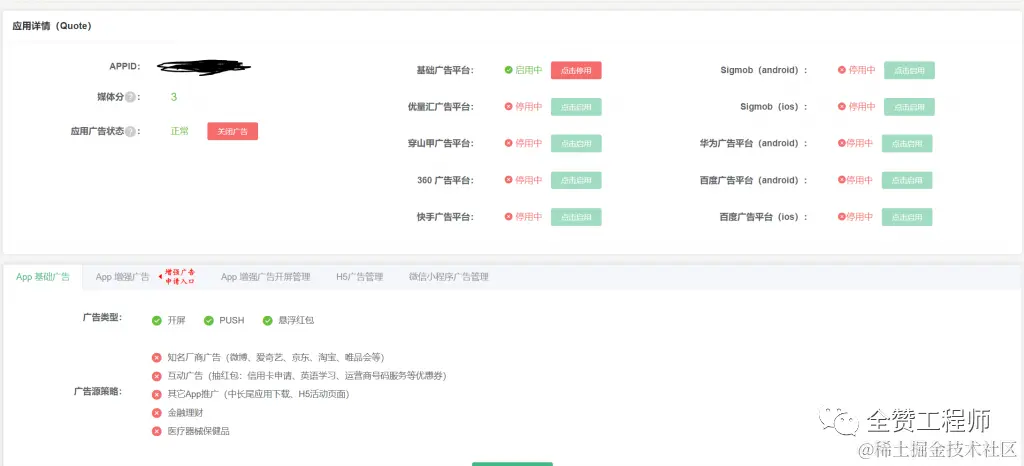Click the red stopped icon for 百度广告平台 (android)

pyautogui.click(x=842, y=180)
